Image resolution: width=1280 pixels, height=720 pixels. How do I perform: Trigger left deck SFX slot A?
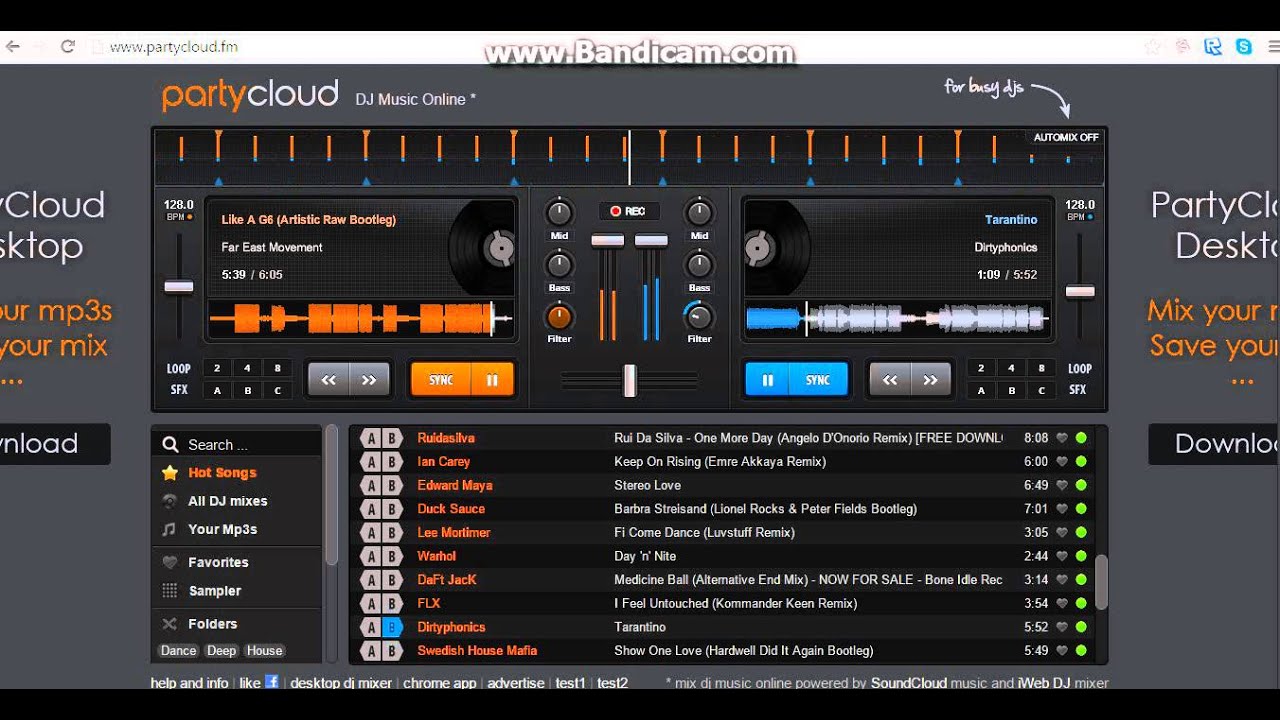pos(217,390)
